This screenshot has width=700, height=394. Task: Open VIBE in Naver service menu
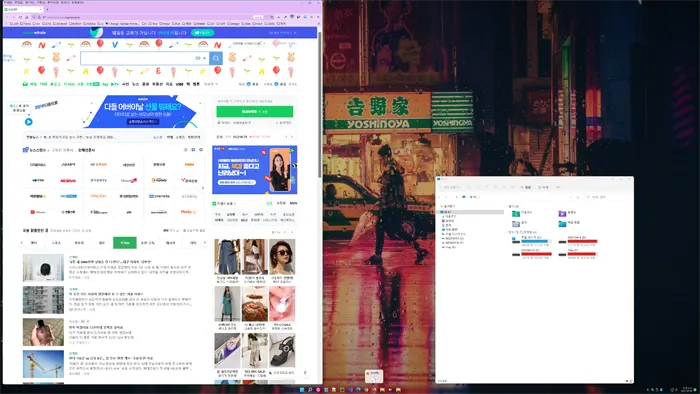(x=179, y=84)
